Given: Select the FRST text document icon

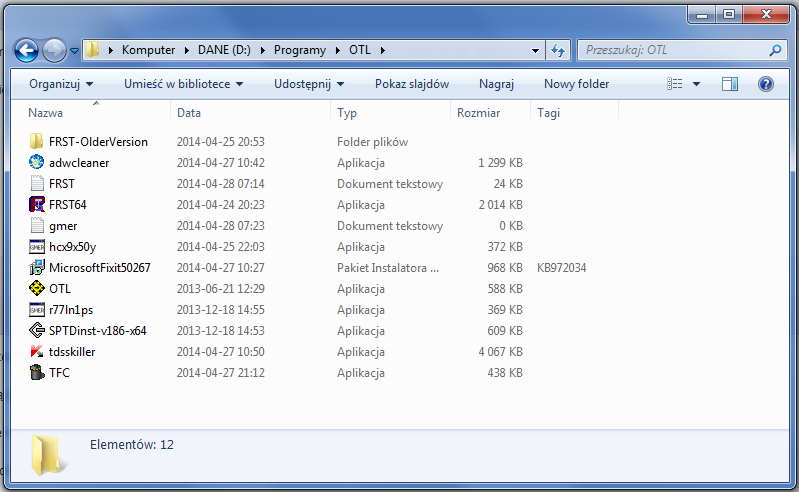Looking at the screenshot, I should [37, 183].
